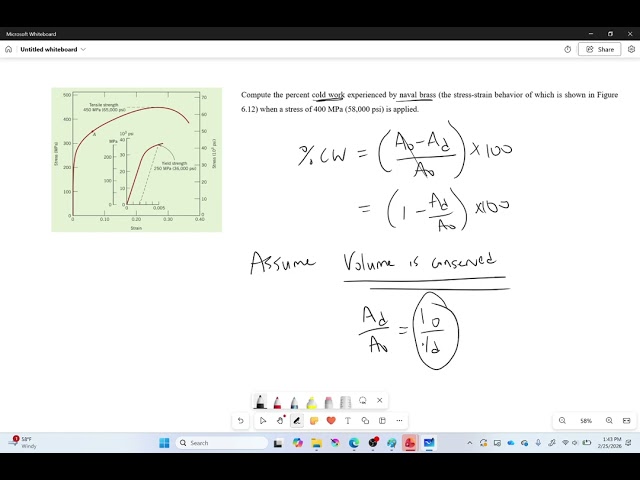
Task: Open Task View from taskbar
Action: [278, 443]
